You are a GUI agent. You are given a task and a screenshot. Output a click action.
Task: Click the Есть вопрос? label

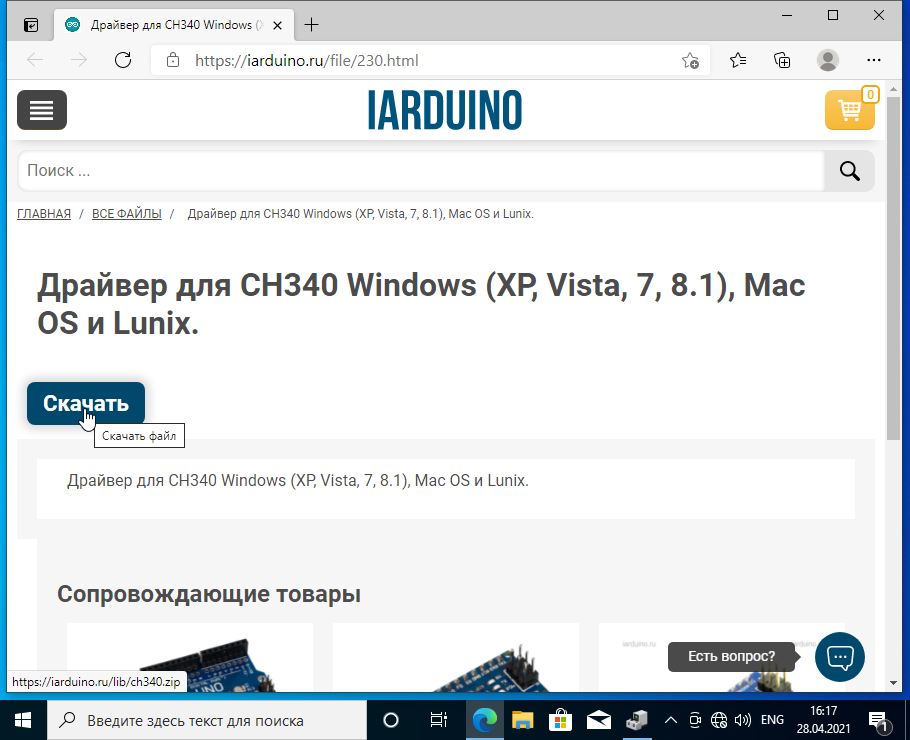click(731, 656)
